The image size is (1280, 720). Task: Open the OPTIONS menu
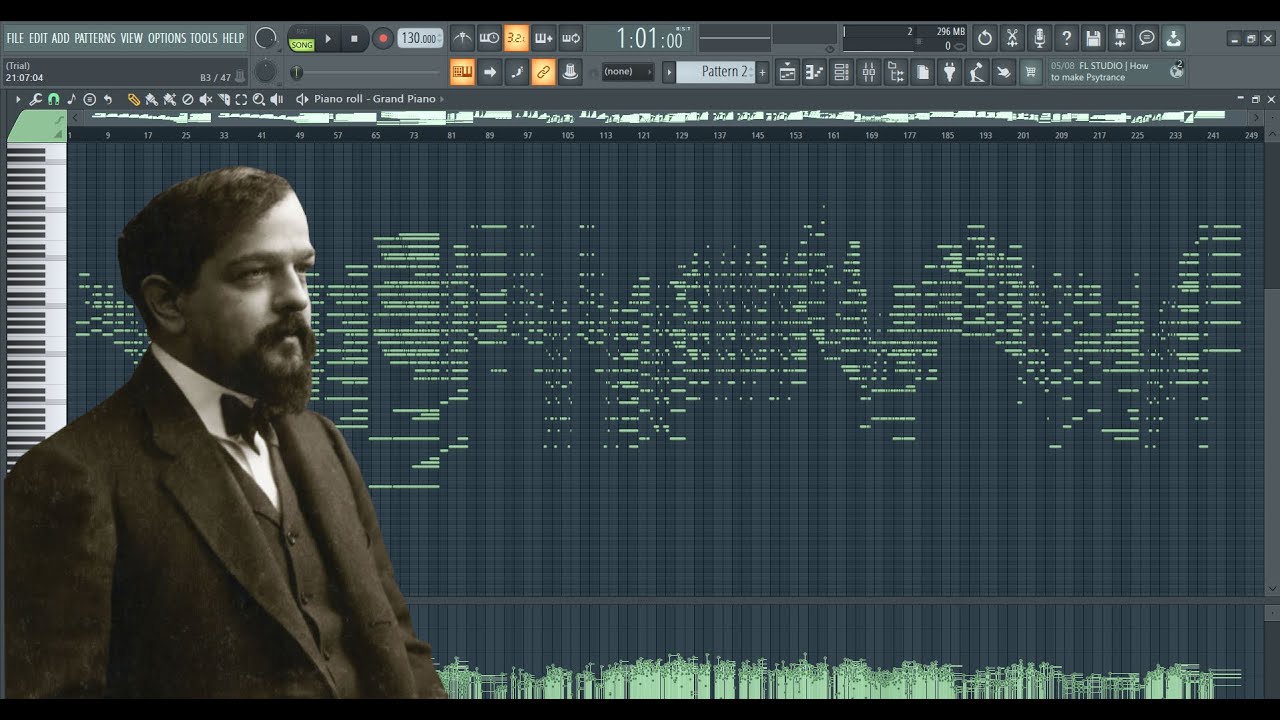[x=167, y=38]
